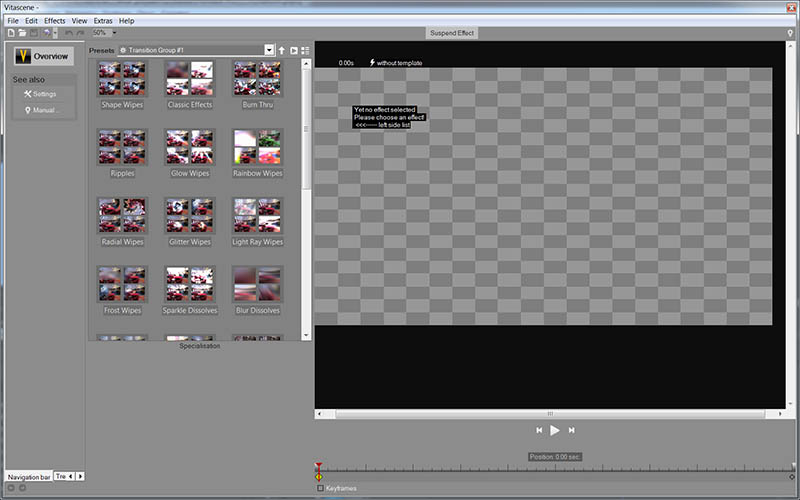Select the Sparkle Dissolves preset group
The width and height of the screenshot is (800, 500).
click(190, 290)
